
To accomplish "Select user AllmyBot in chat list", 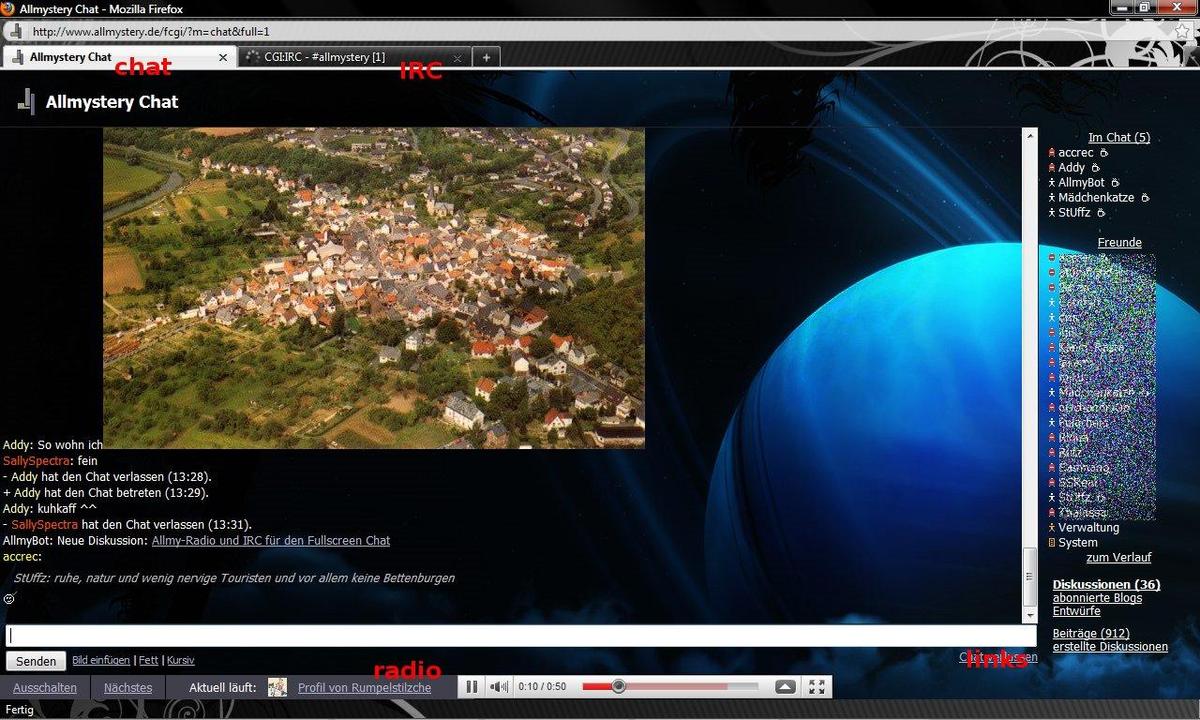I will pos(1082,183).
